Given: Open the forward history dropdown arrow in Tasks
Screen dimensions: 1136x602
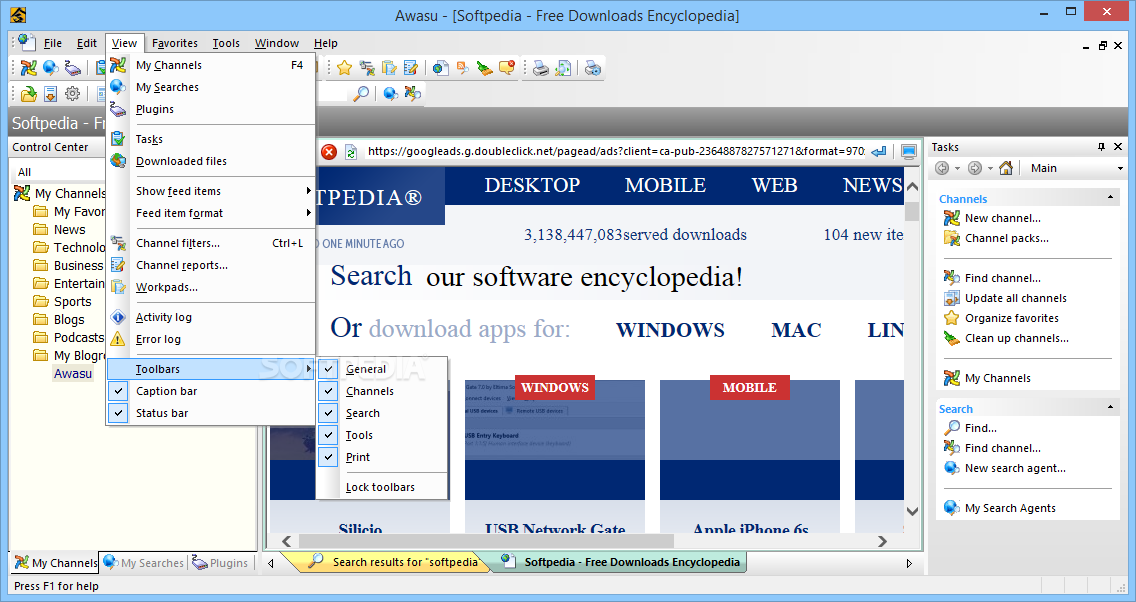Looking at the screenshot, I should coord(990,169).
